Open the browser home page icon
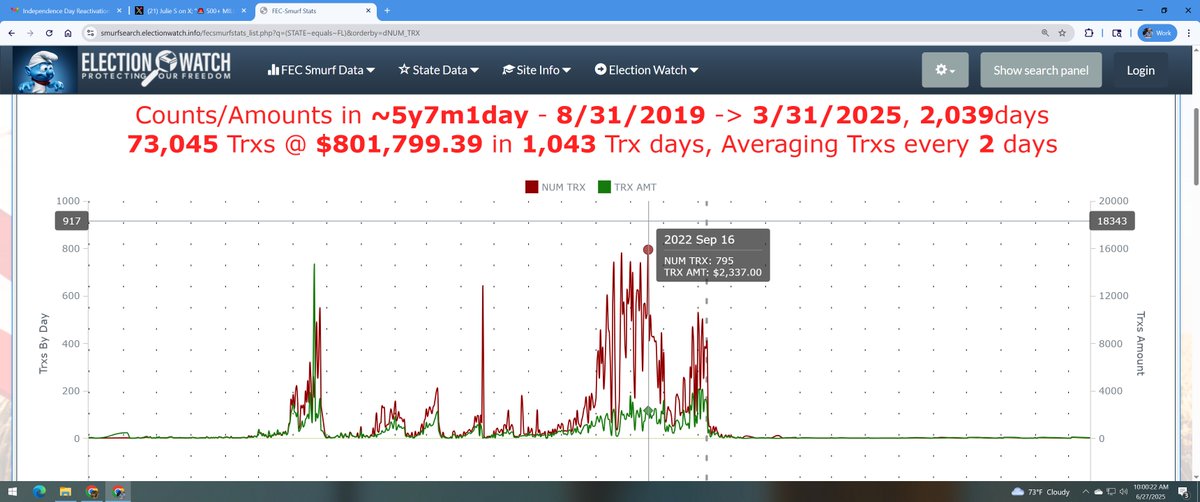 tap(67, 32)
